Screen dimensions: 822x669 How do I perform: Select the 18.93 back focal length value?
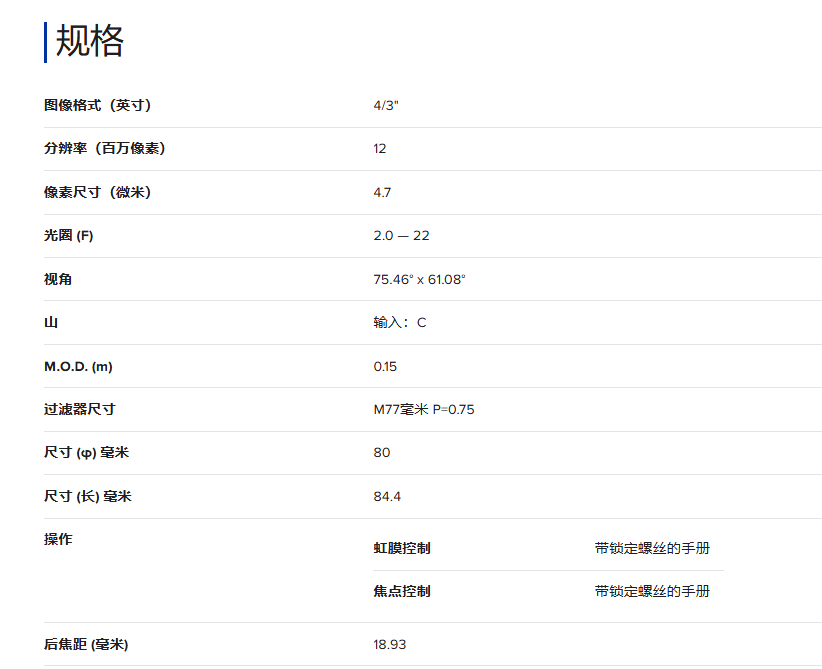point(390,644)
